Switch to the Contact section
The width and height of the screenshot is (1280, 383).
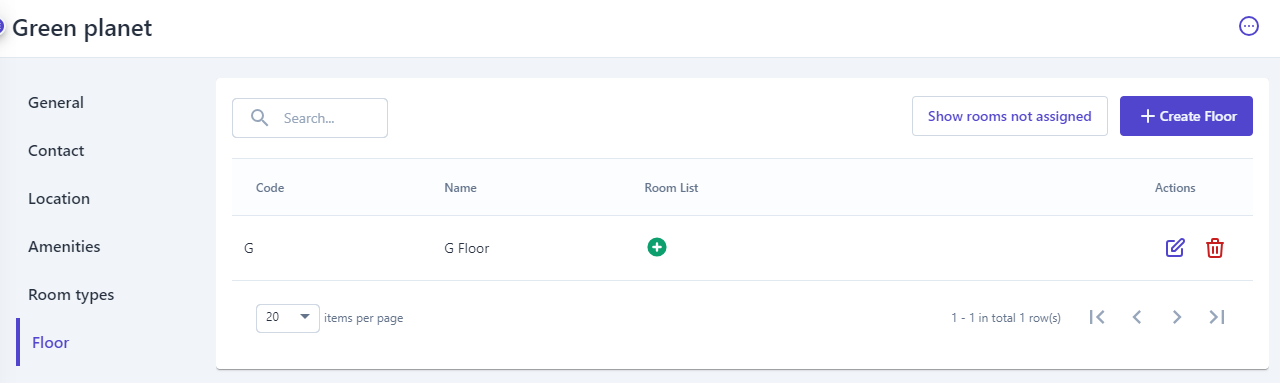pyautogui.click(x=56, y=151)
